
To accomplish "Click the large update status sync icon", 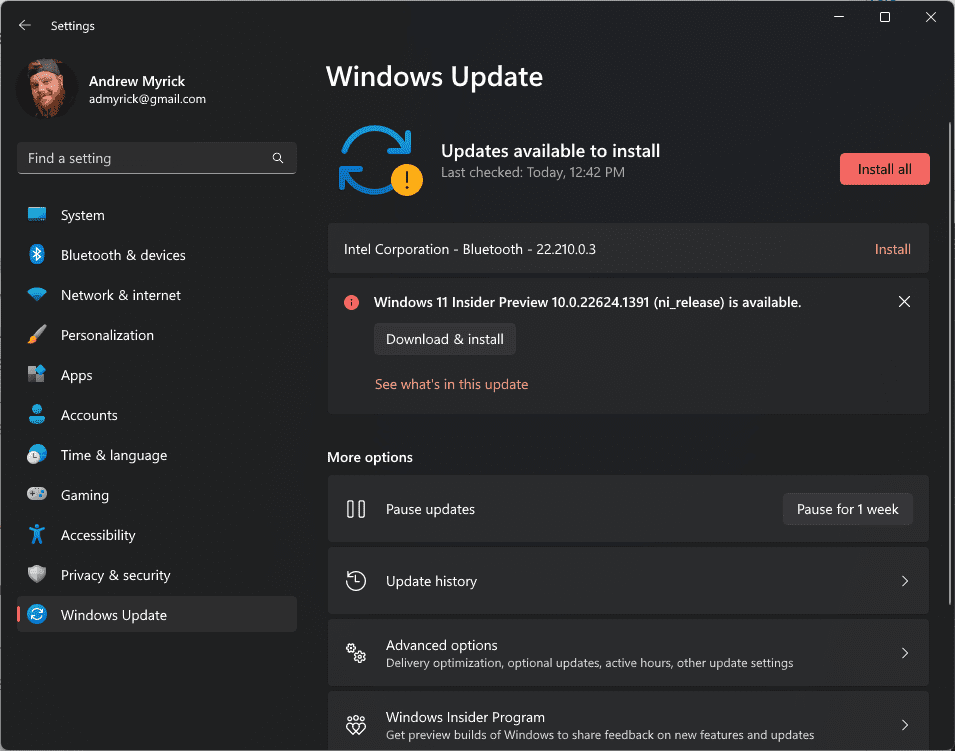I will coord(381,161).
